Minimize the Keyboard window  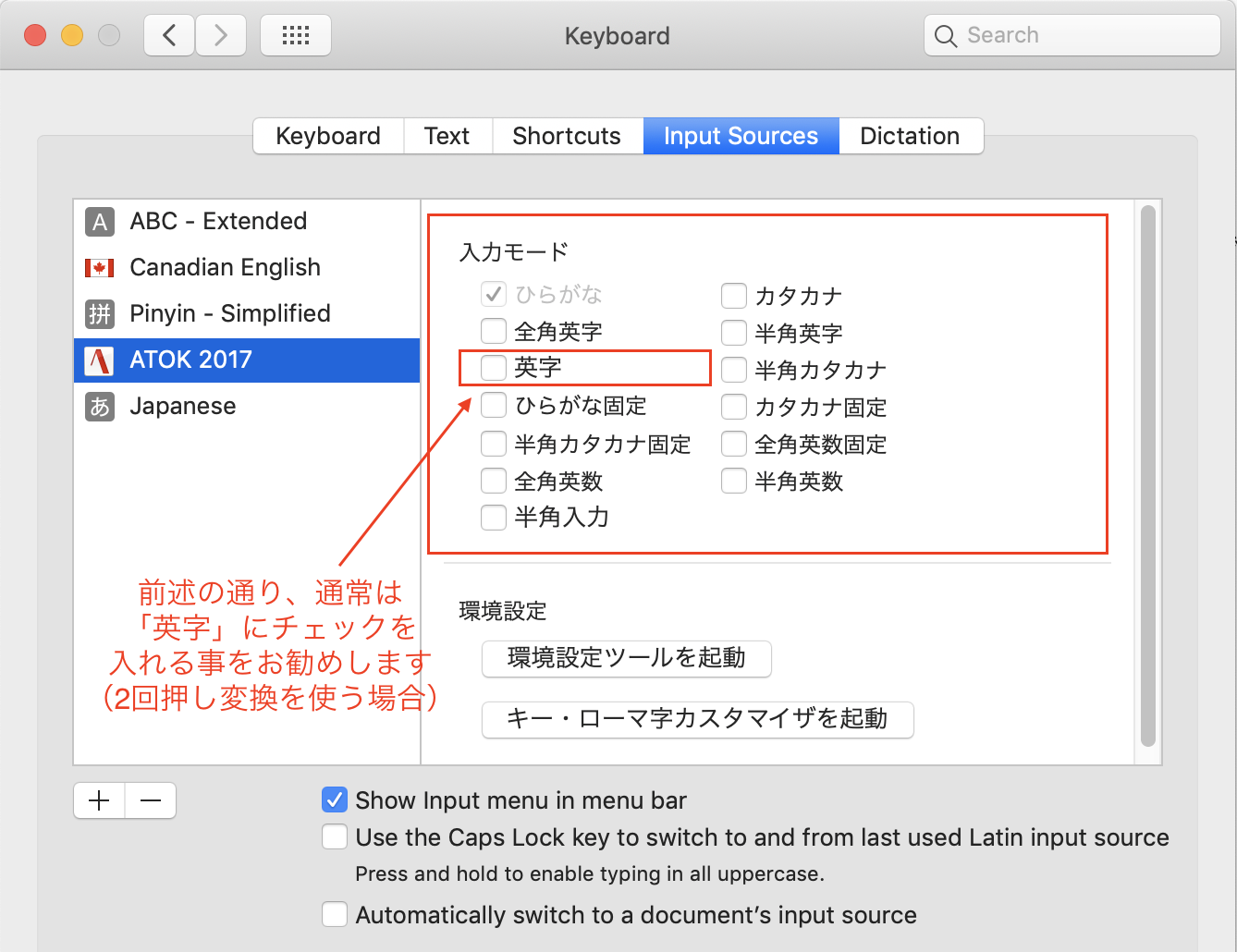72,35
